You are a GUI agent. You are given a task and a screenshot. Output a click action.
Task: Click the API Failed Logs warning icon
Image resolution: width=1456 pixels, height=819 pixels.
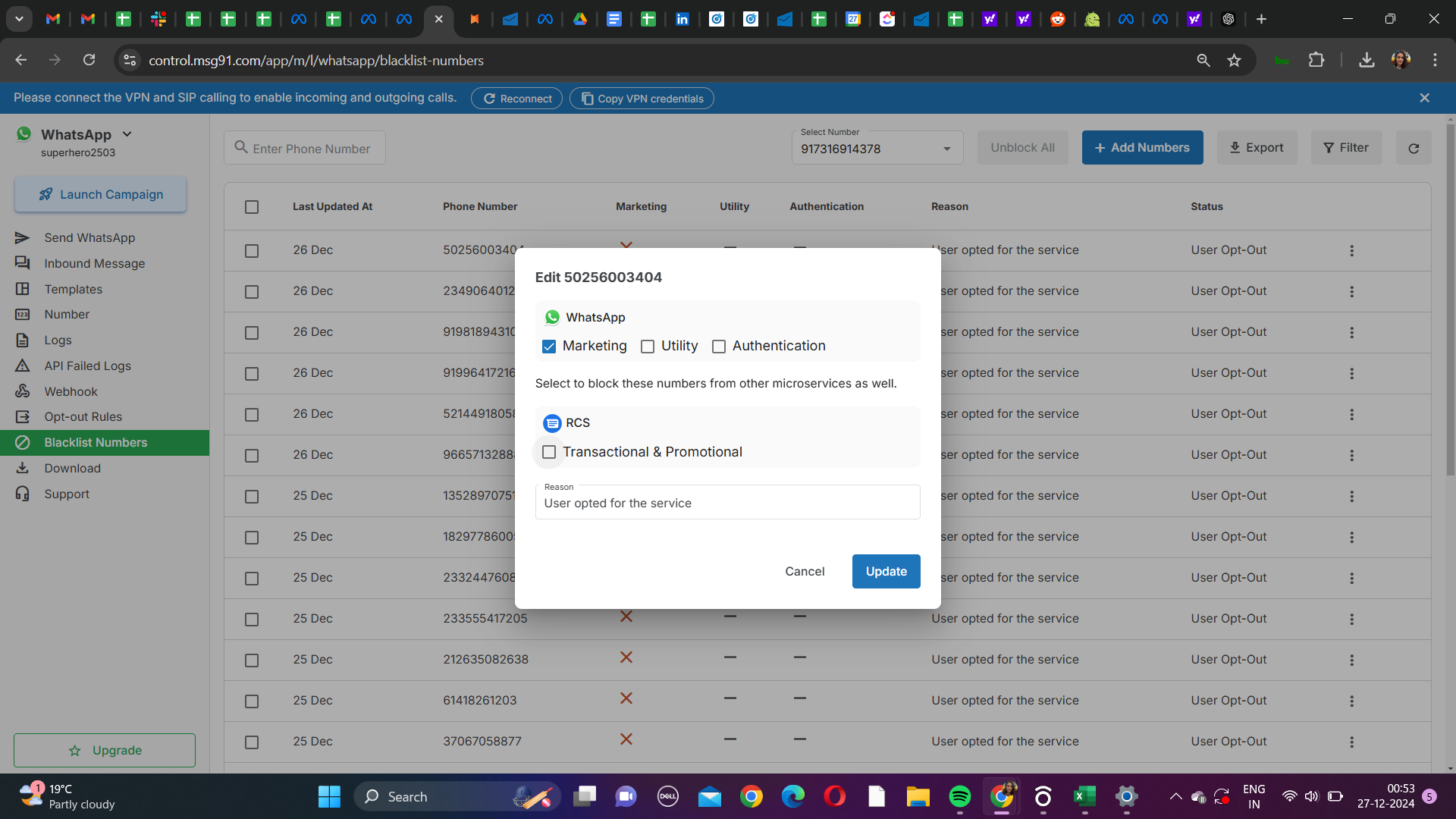pyautogui.click(x=23, y=366)
